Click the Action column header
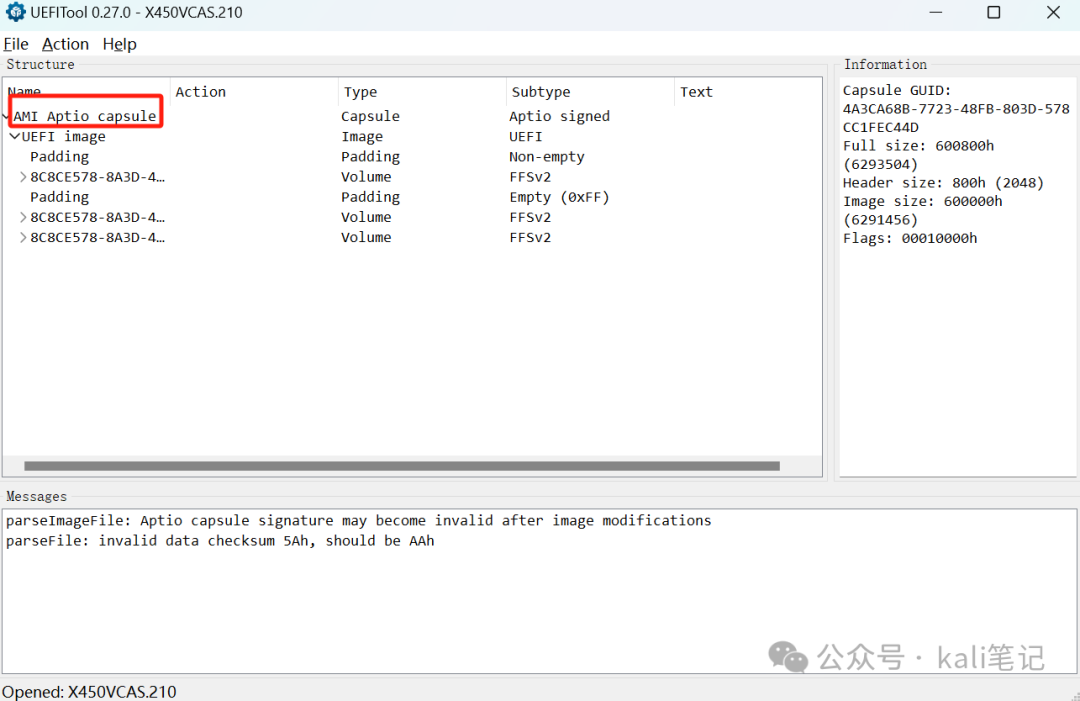This screenshot has height=701, width=1080. 254,92
